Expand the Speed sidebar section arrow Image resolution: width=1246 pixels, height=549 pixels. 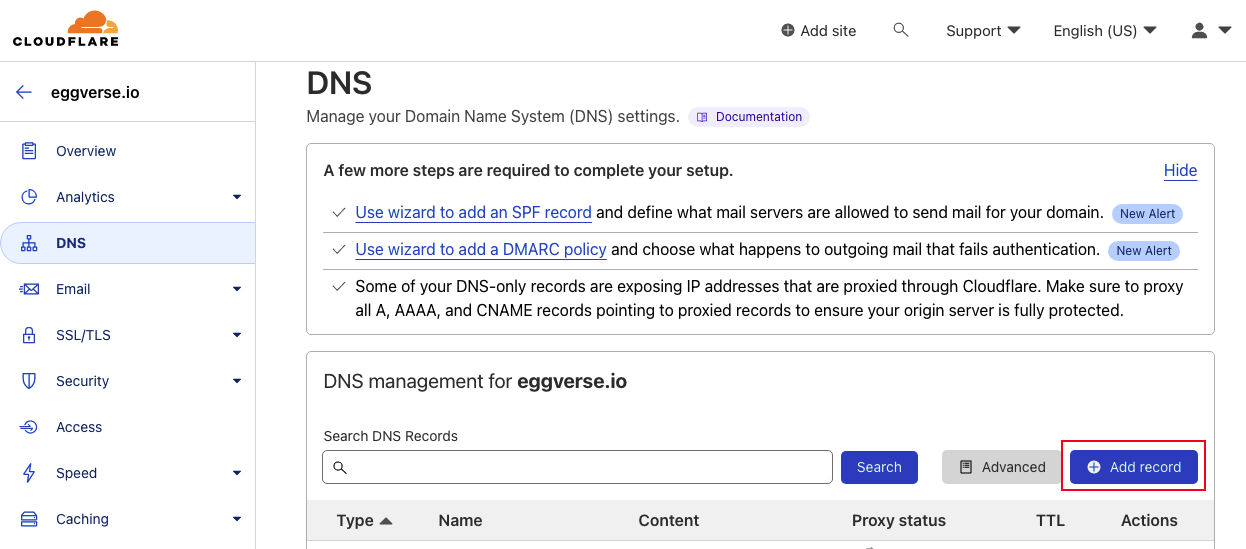click(x=237, y=473)
